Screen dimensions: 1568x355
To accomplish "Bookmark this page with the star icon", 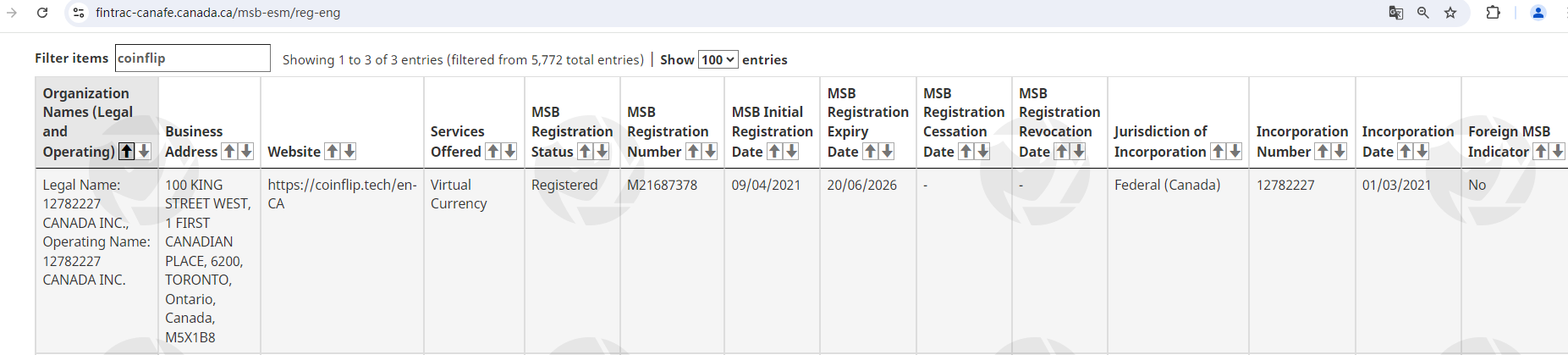I will [1450, 13].
